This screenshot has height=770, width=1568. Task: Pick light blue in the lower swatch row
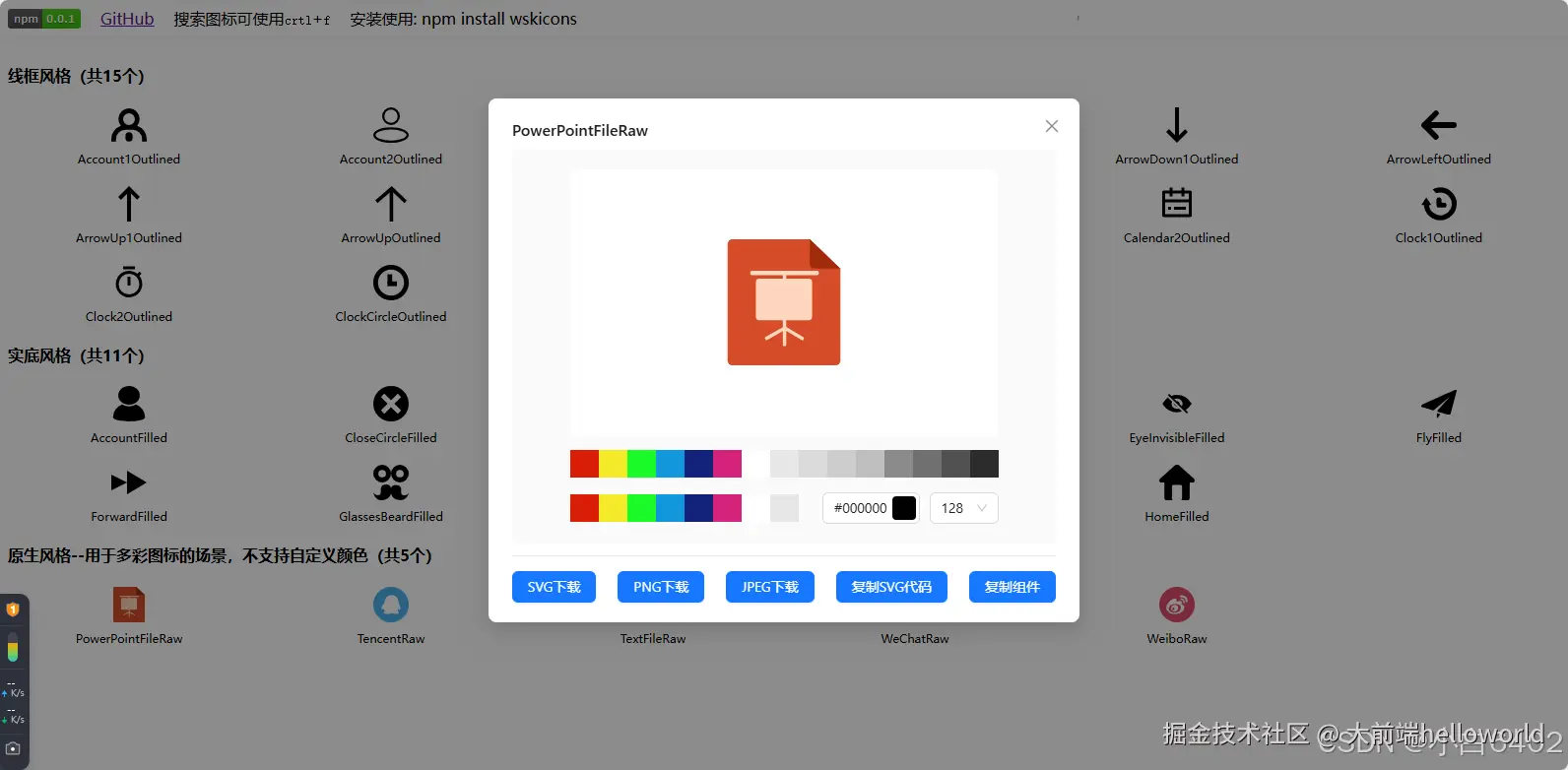click(670, 508)
